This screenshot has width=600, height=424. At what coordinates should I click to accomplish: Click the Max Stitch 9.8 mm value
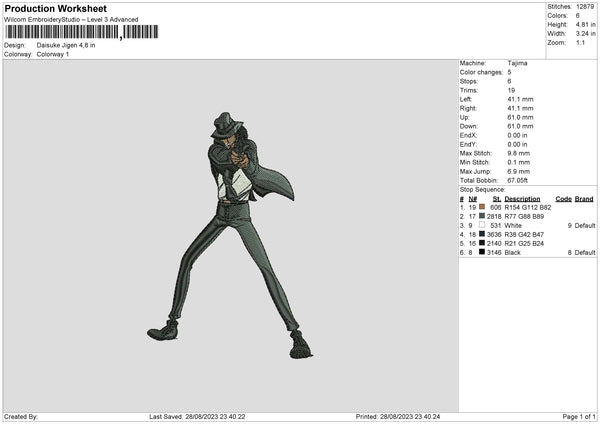point(518,153)
